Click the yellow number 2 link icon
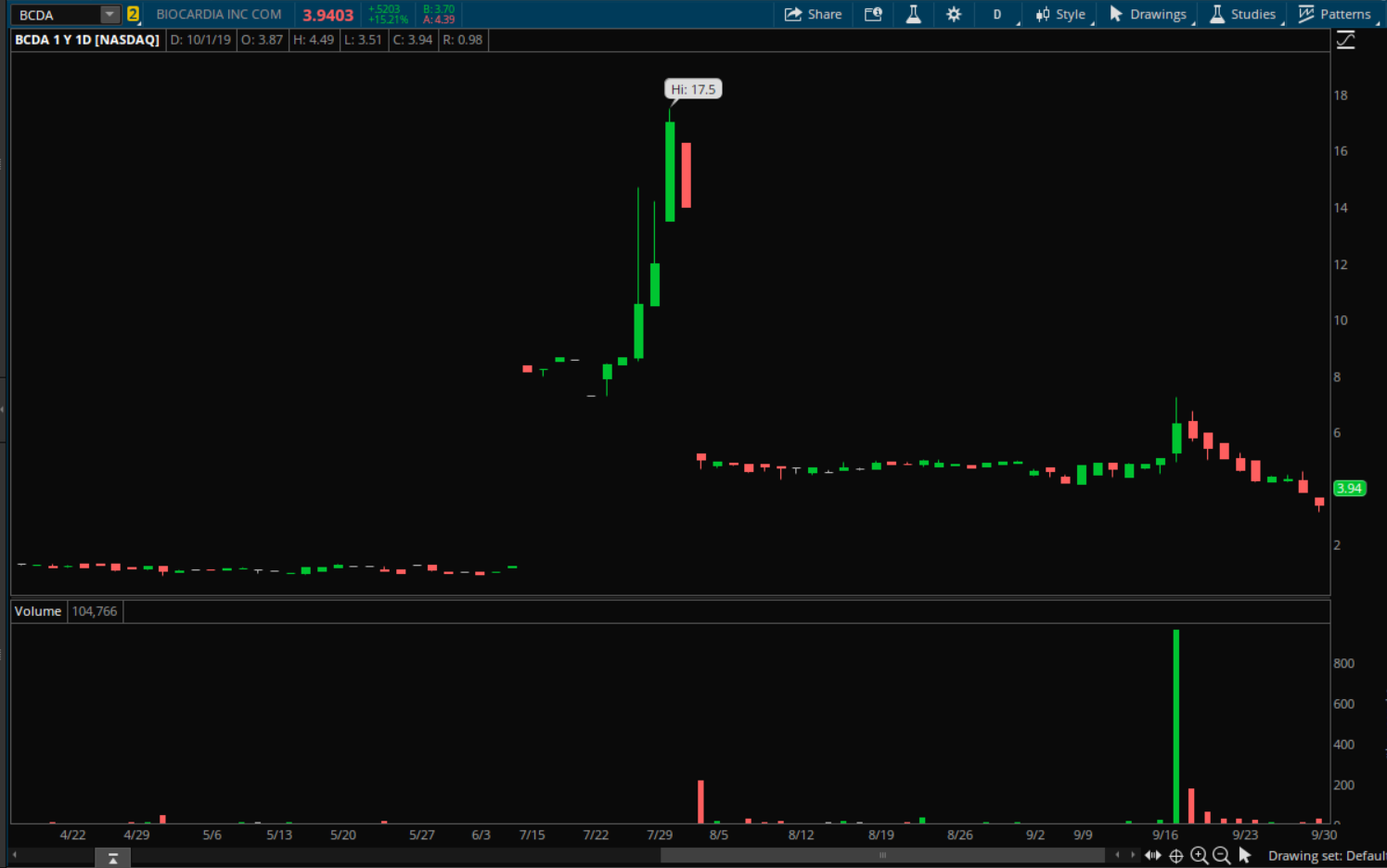Image resolution: width=1387 pixels, height=868 pixels. click(x=134, y=14)
